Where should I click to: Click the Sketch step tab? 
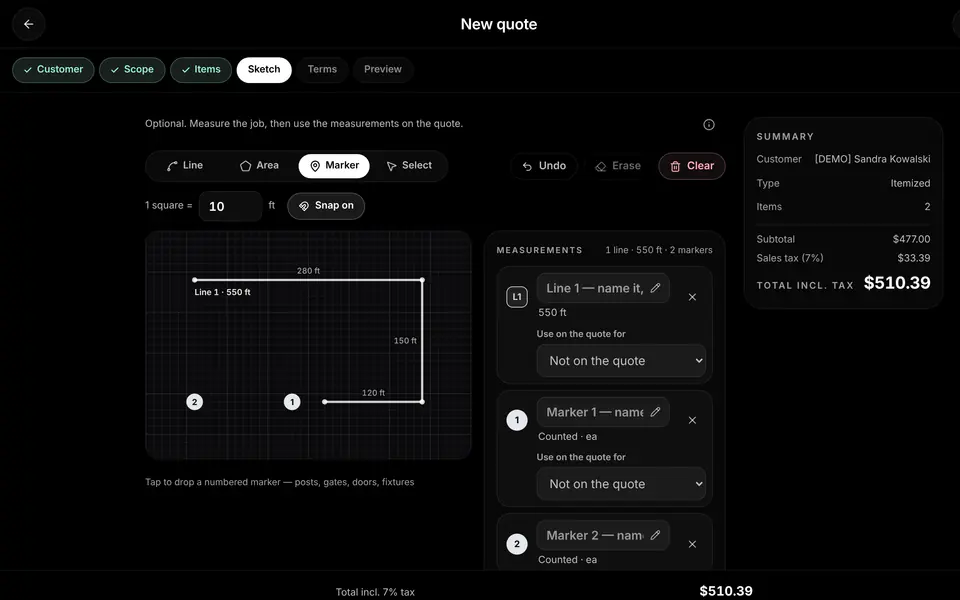coord(264,70)
